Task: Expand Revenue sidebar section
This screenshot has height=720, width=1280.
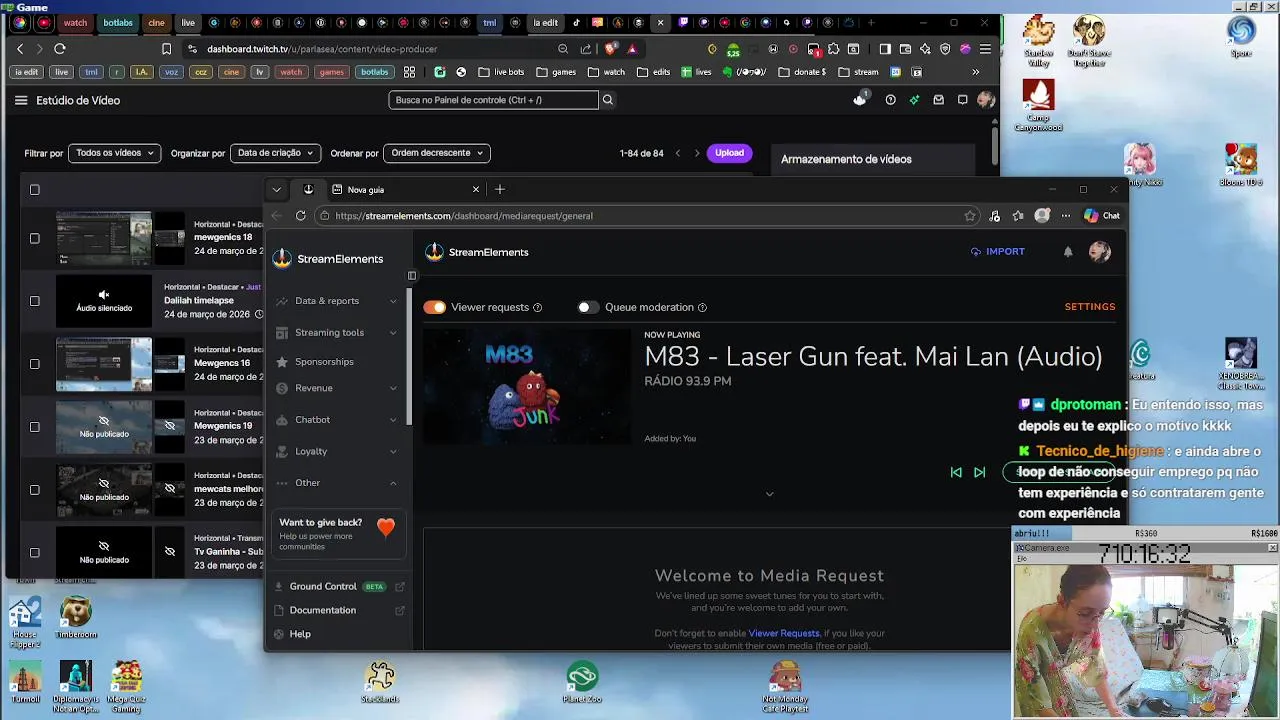Action: 336,388
